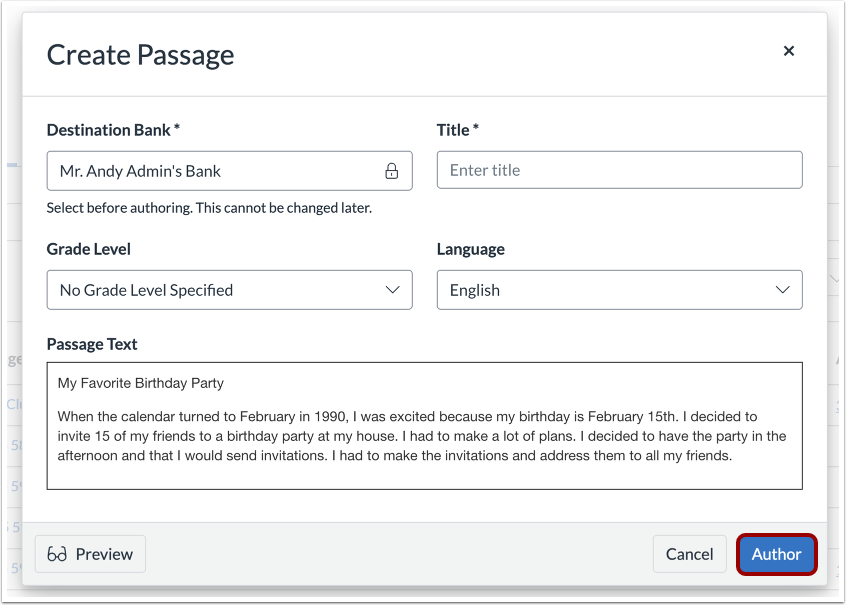Select the "No Grade Level Specified" combo box
The image size is (846, 605).
229,290
